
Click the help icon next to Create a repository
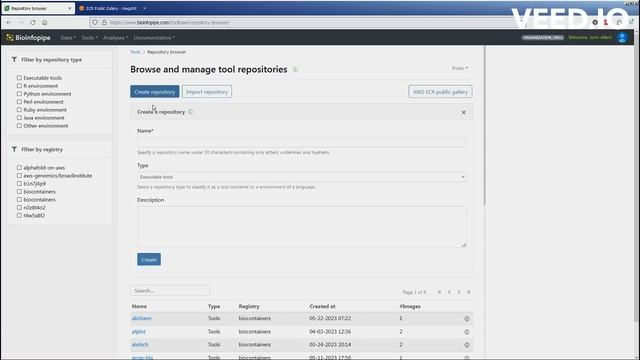[190, 112]
